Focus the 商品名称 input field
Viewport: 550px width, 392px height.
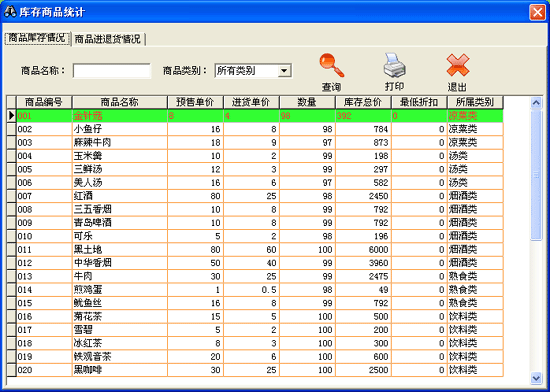click(112, 71)
